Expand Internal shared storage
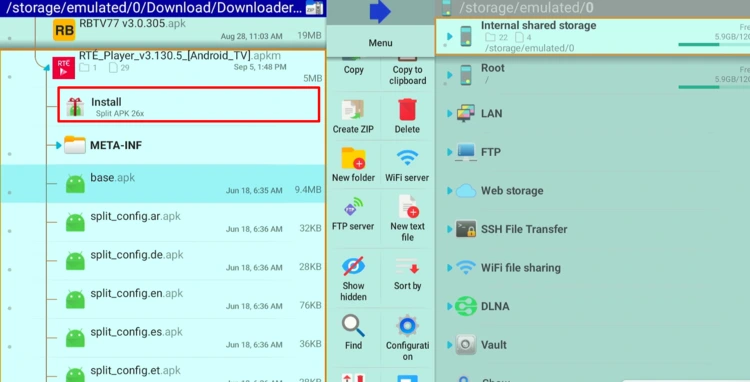The image size is (750, 382). [449, 36]
